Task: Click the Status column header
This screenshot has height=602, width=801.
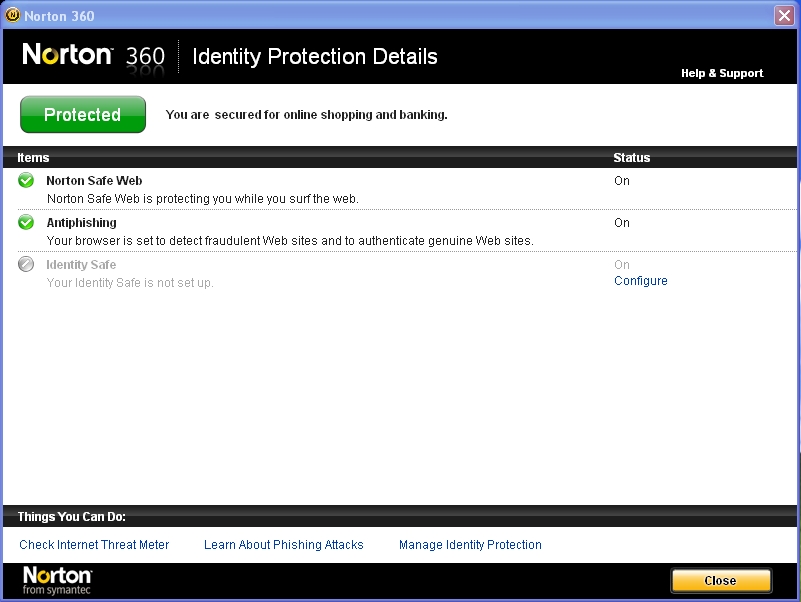Action: tap(631, 157)
